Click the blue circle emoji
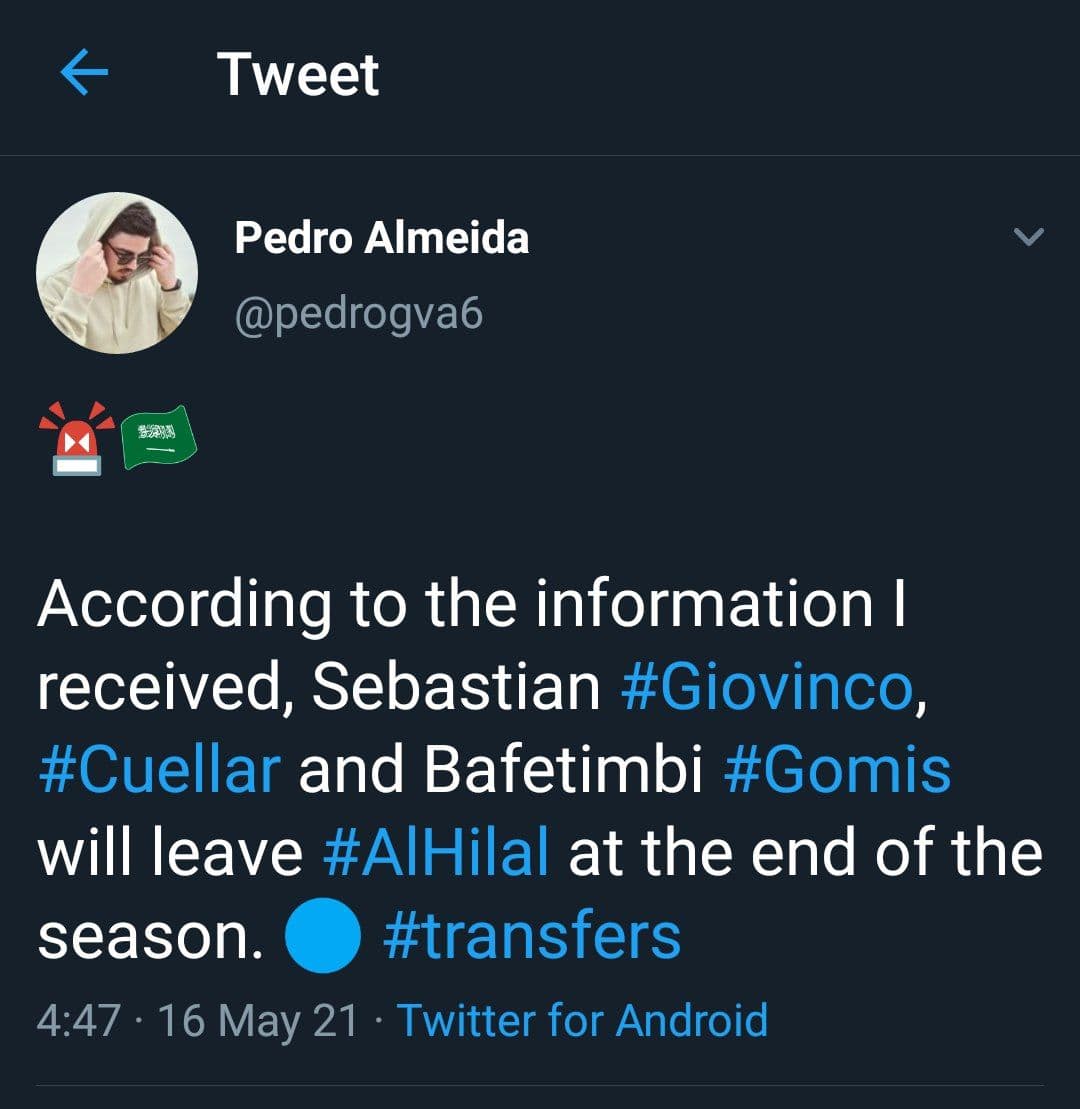Viewport: 1080px width, 1109px height. click(x=322, y=936)
